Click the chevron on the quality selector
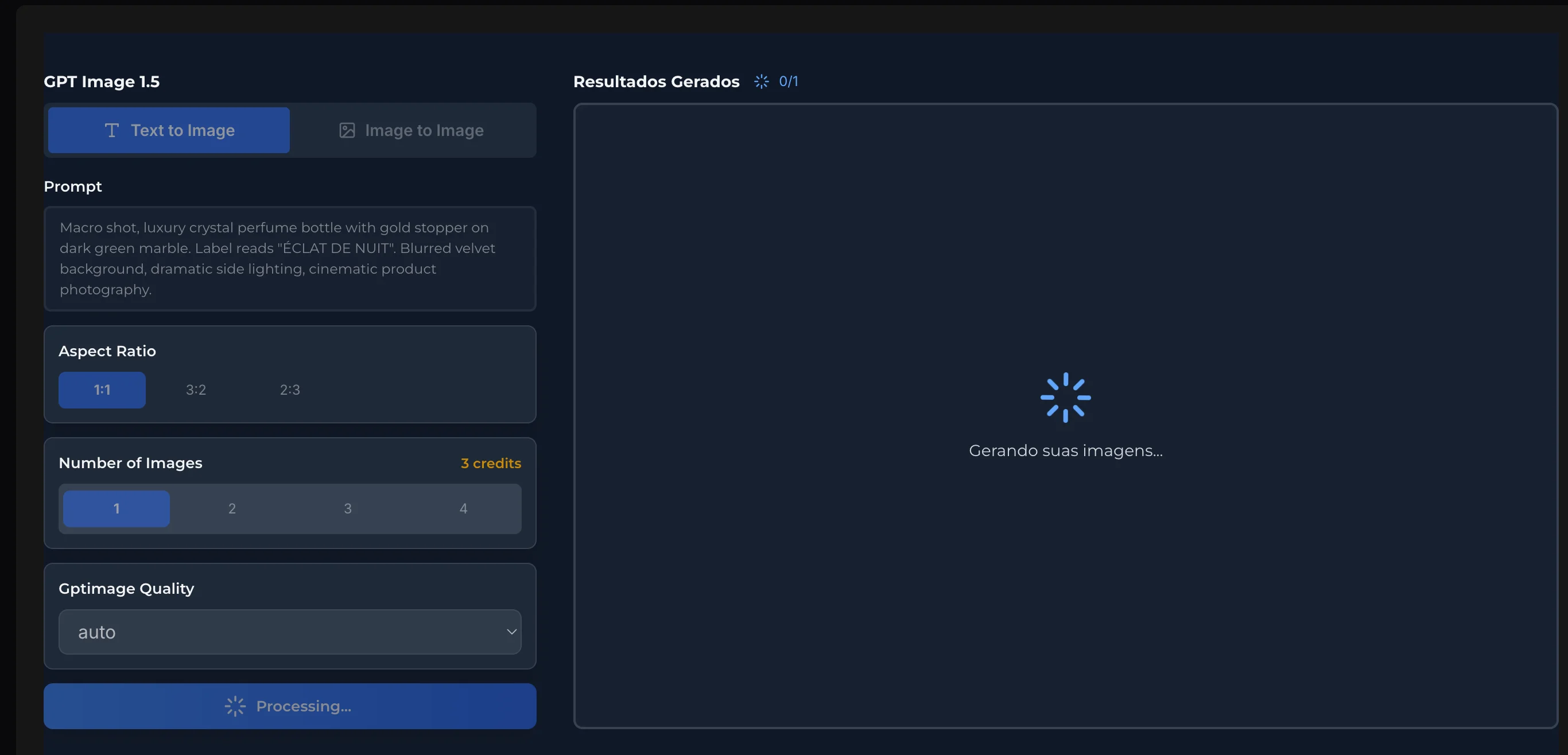 point(511,632)
